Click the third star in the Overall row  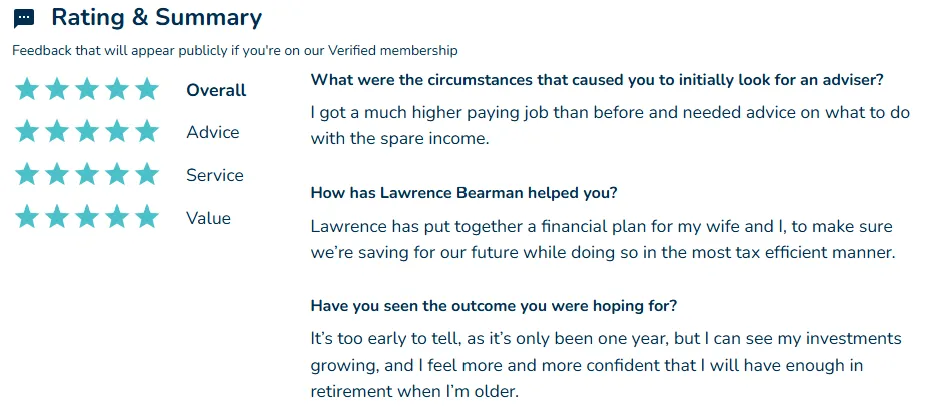coord(87,89)
